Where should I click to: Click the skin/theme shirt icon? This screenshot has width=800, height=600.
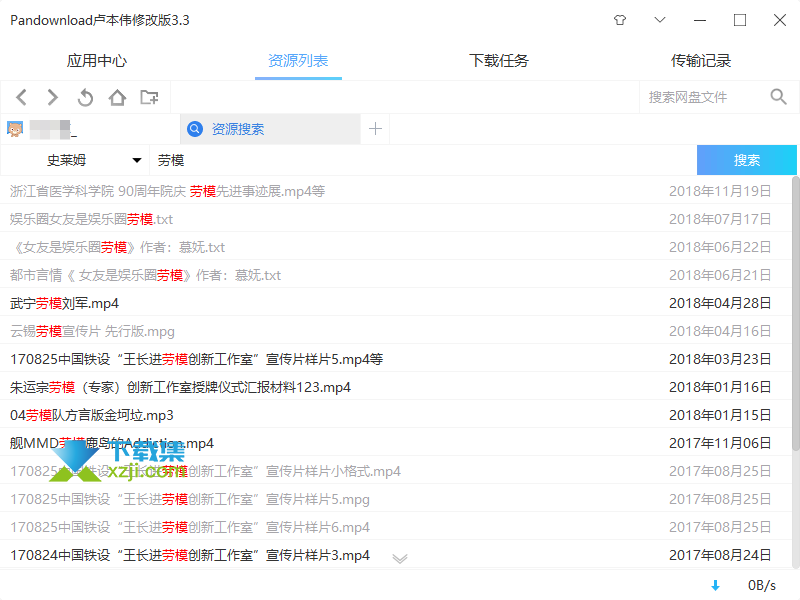click(x=620, y=20)
